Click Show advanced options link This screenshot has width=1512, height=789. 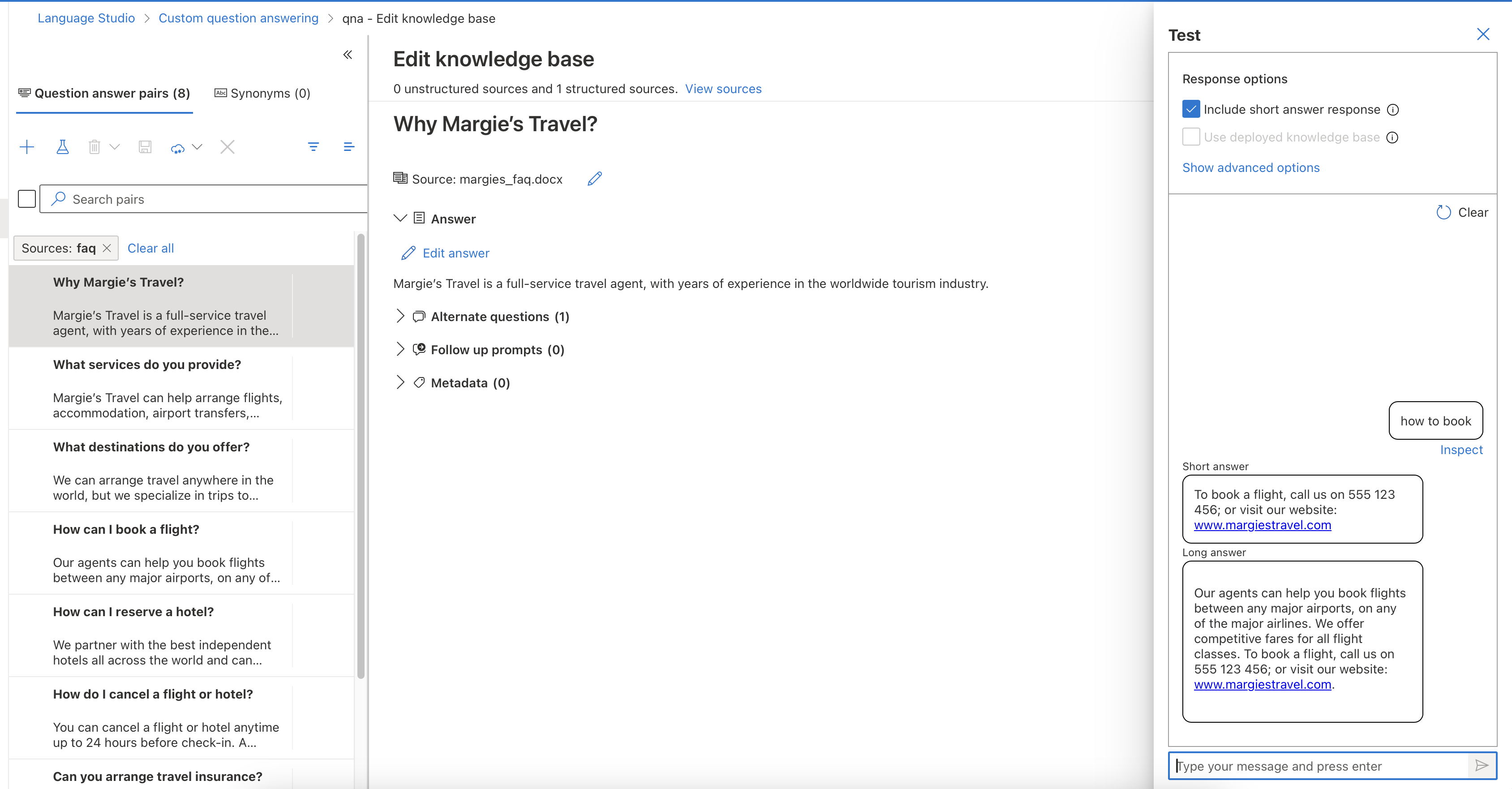(x=1250, y=168)
